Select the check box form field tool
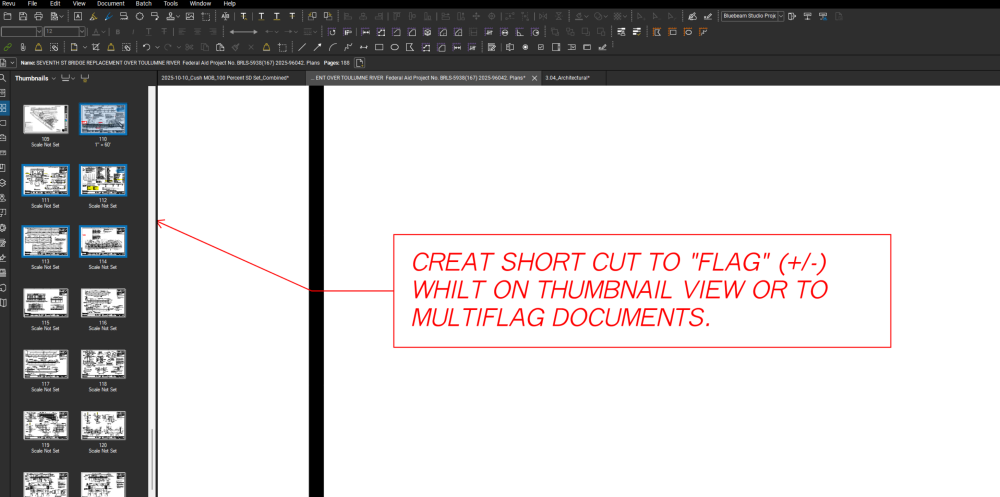The width and height of the screenshot is (1000, 497). [x=540, y=47]
